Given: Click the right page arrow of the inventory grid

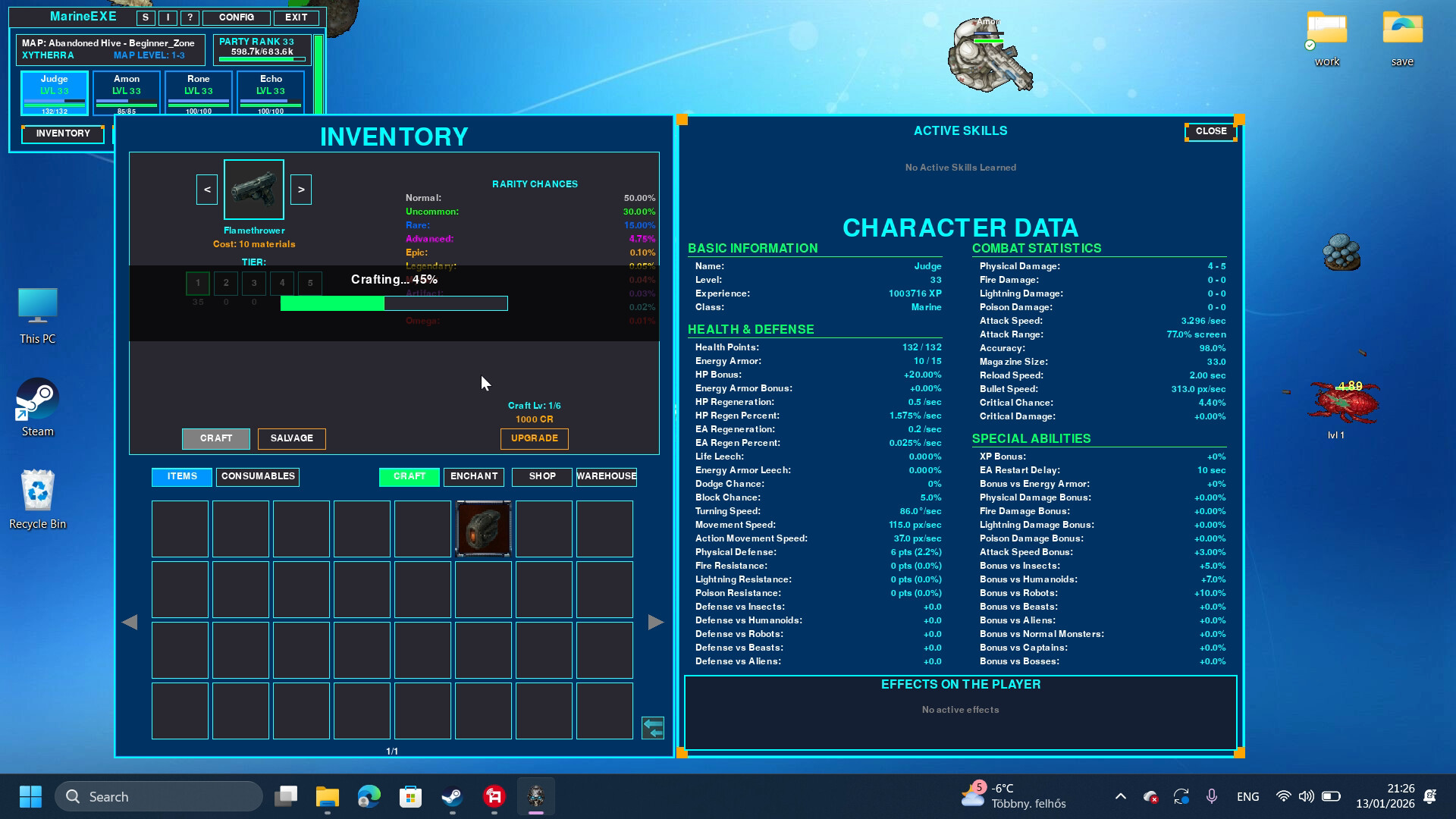Looking at the screenshot, I should (x=655, y=622).
